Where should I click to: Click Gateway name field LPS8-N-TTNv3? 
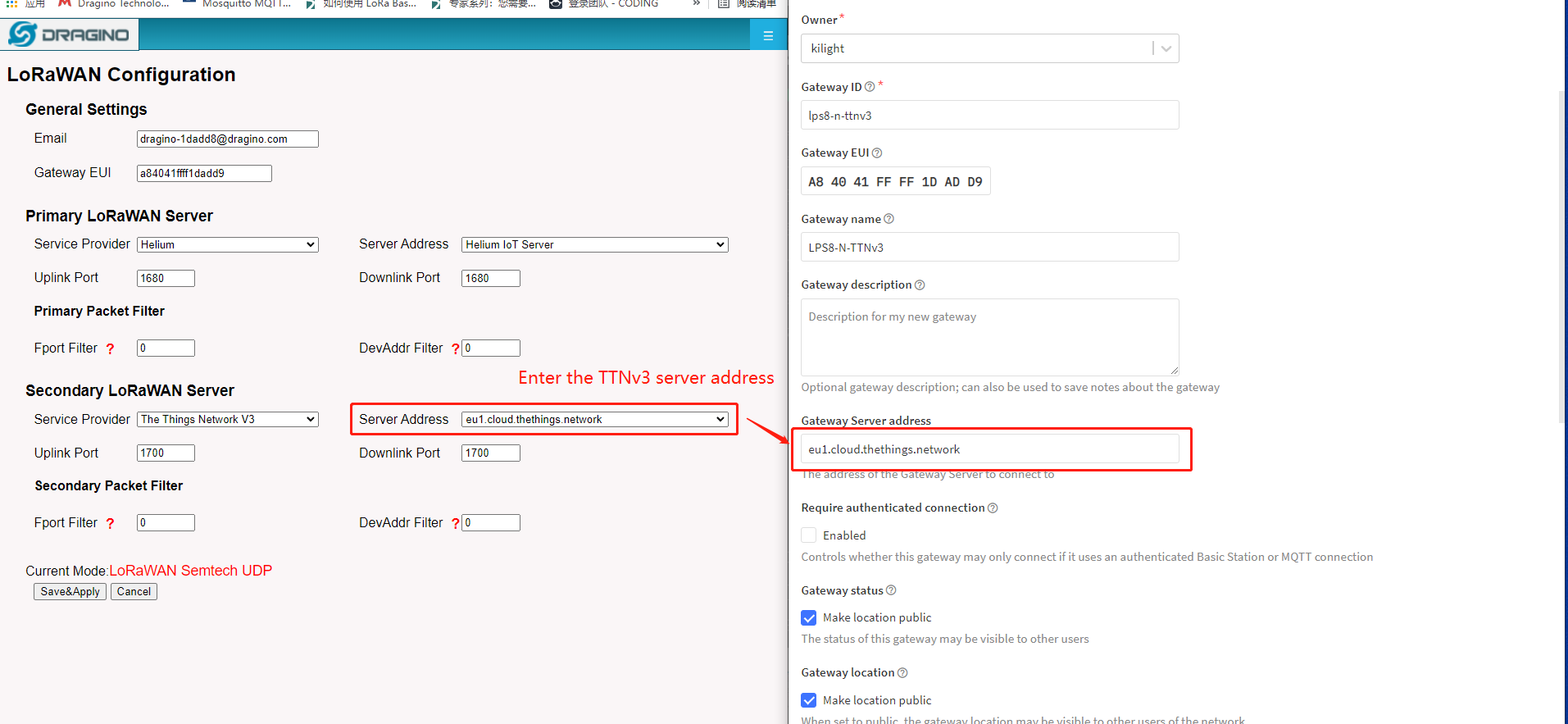[x=990, y=247]
